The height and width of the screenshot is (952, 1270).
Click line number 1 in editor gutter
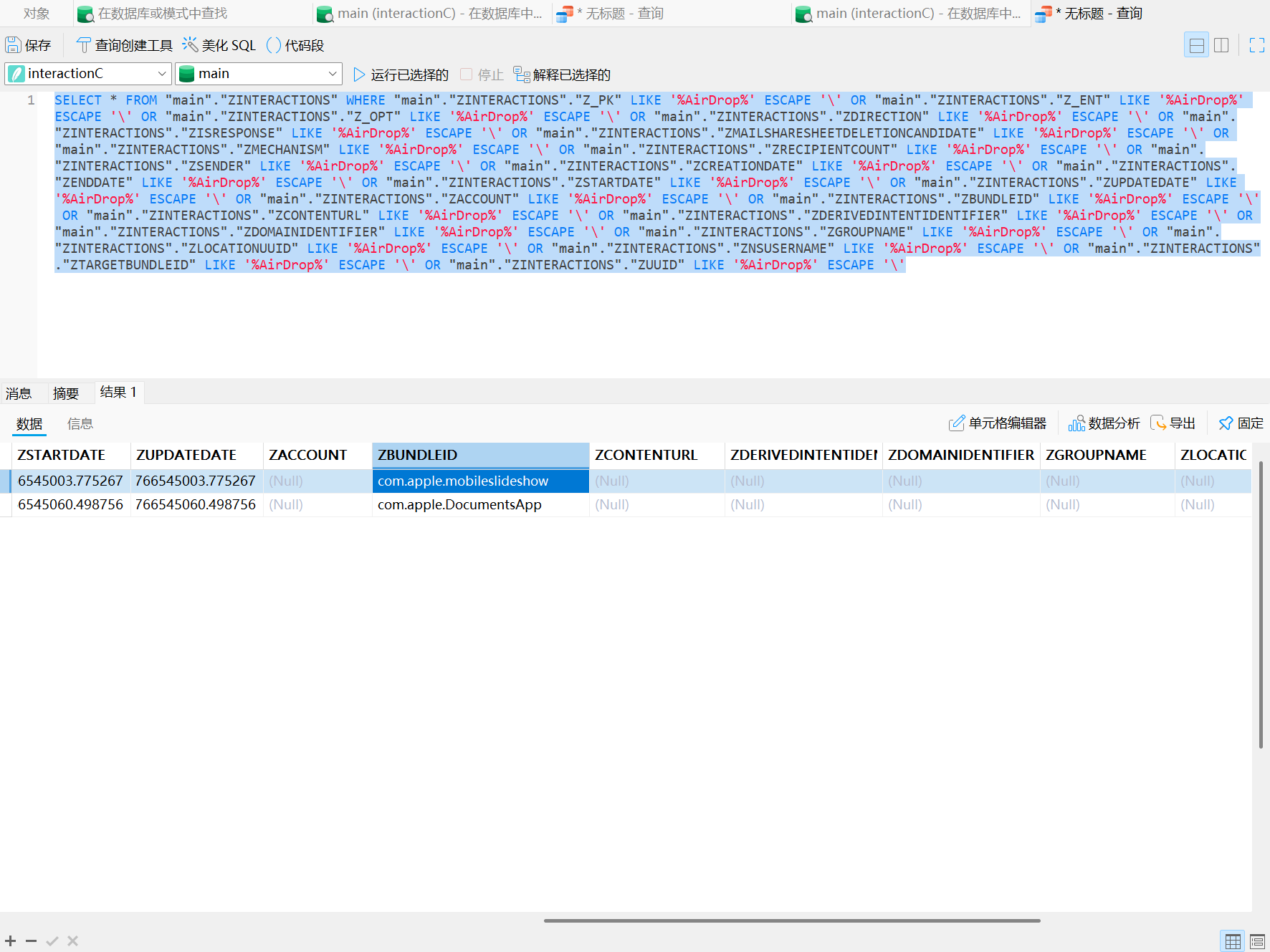coord(31,100)
